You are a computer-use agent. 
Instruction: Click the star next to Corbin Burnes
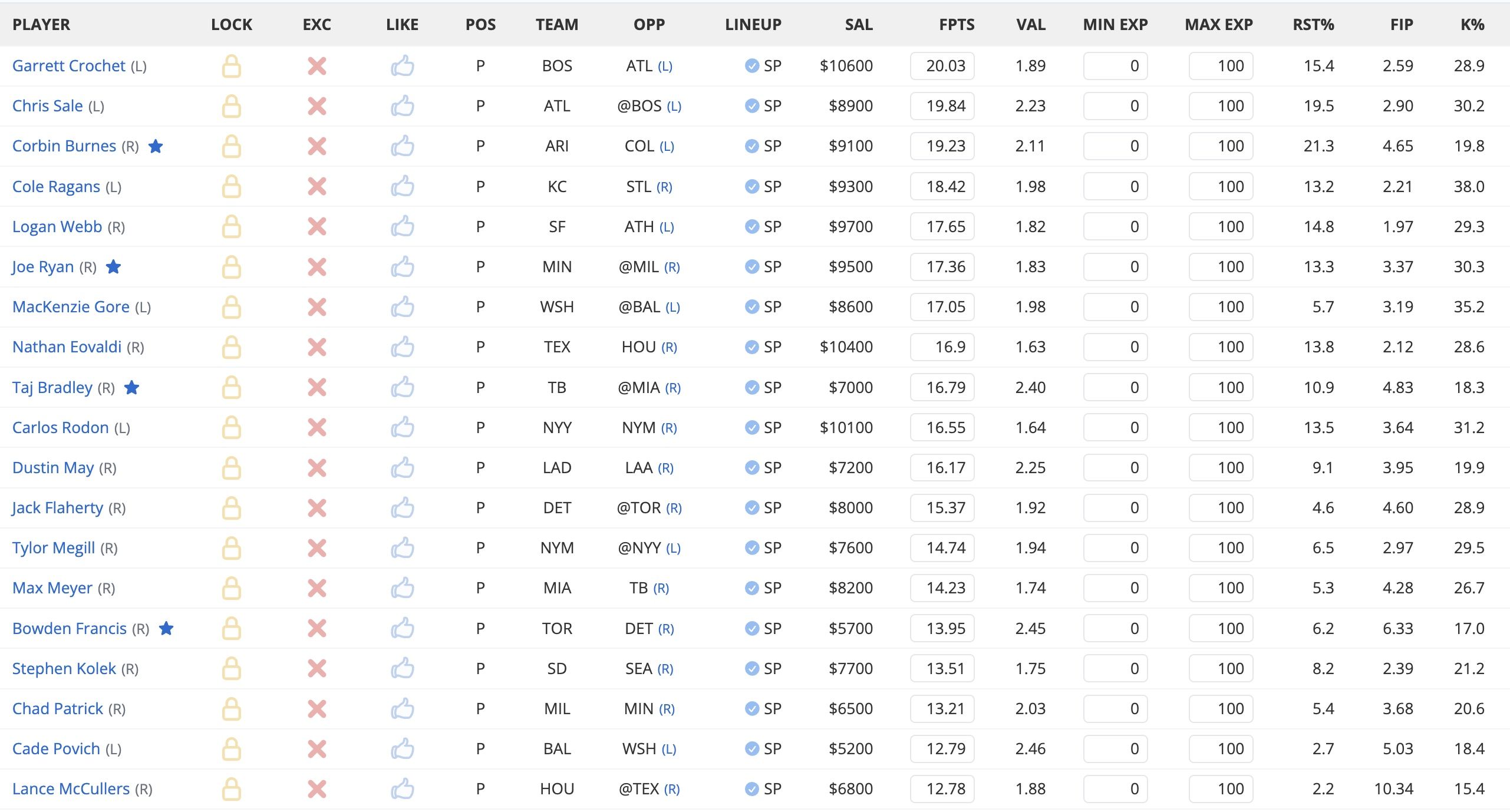coord(156,146)
